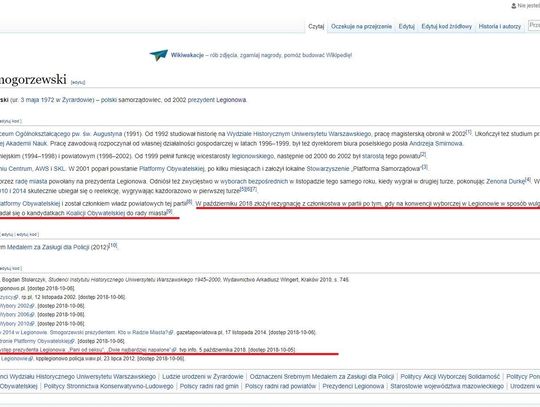Click into the search input field
Image resolution: width=540 pixels, height=407 pixels.
534,25
